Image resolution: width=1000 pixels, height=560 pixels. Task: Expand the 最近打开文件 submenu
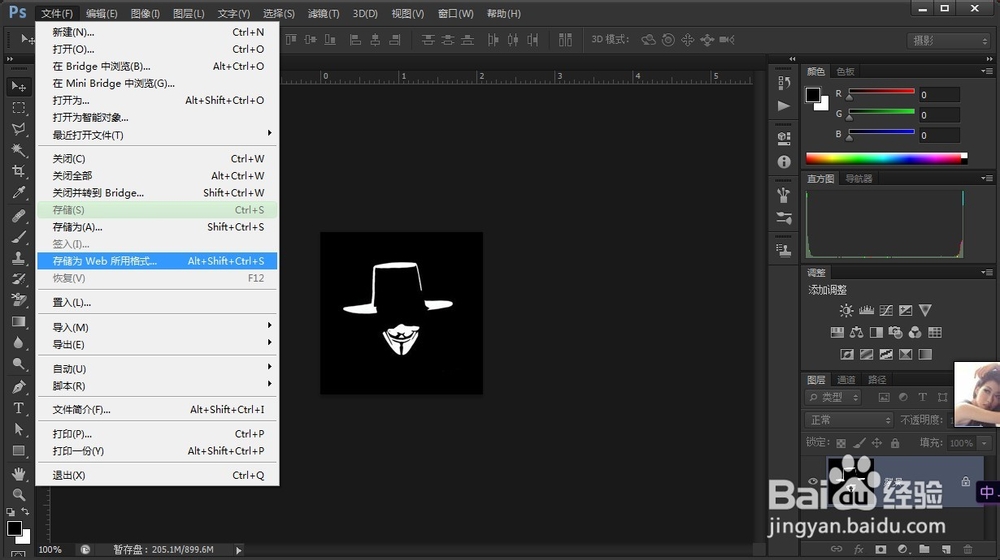[157, 135]
